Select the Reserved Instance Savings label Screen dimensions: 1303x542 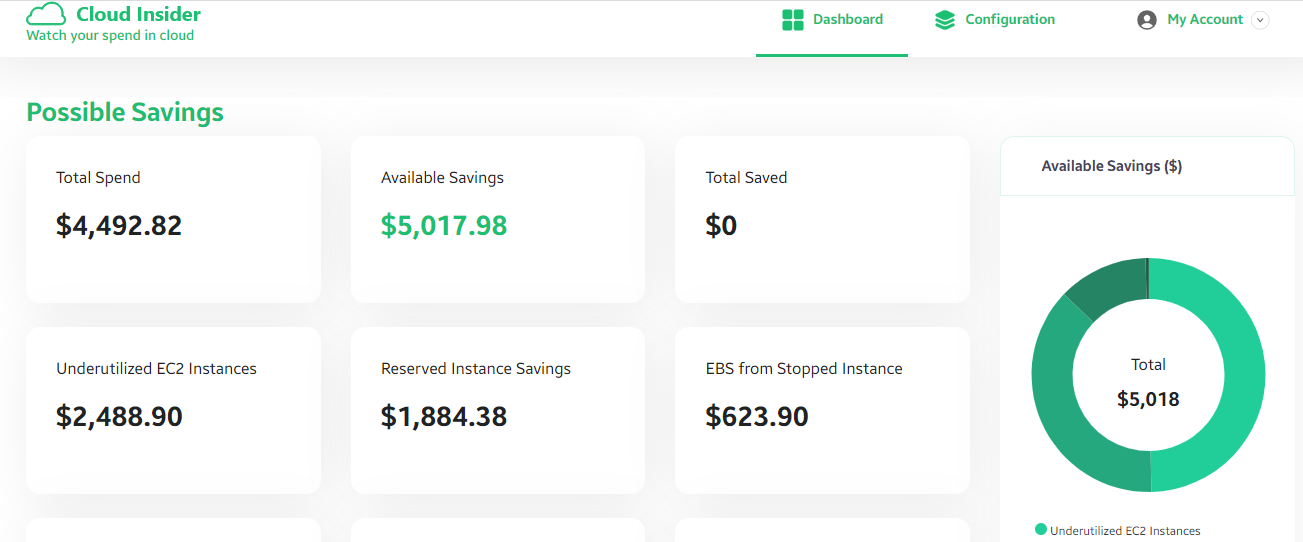tap(476, 369)
